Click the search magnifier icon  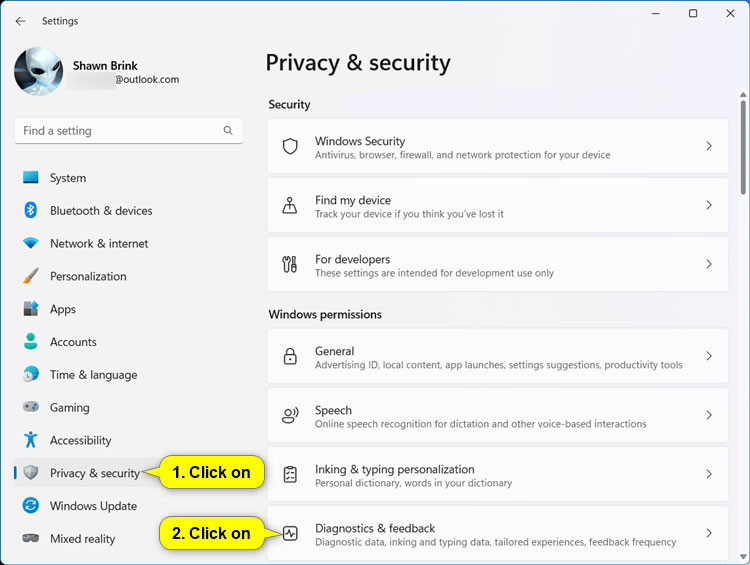pos(228,131)
